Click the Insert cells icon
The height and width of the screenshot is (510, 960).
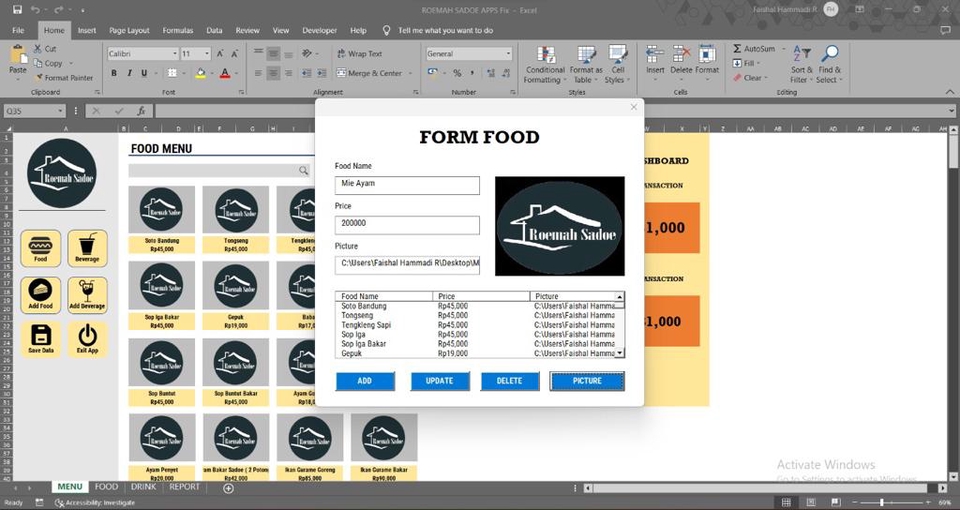[x=654, y=54]
